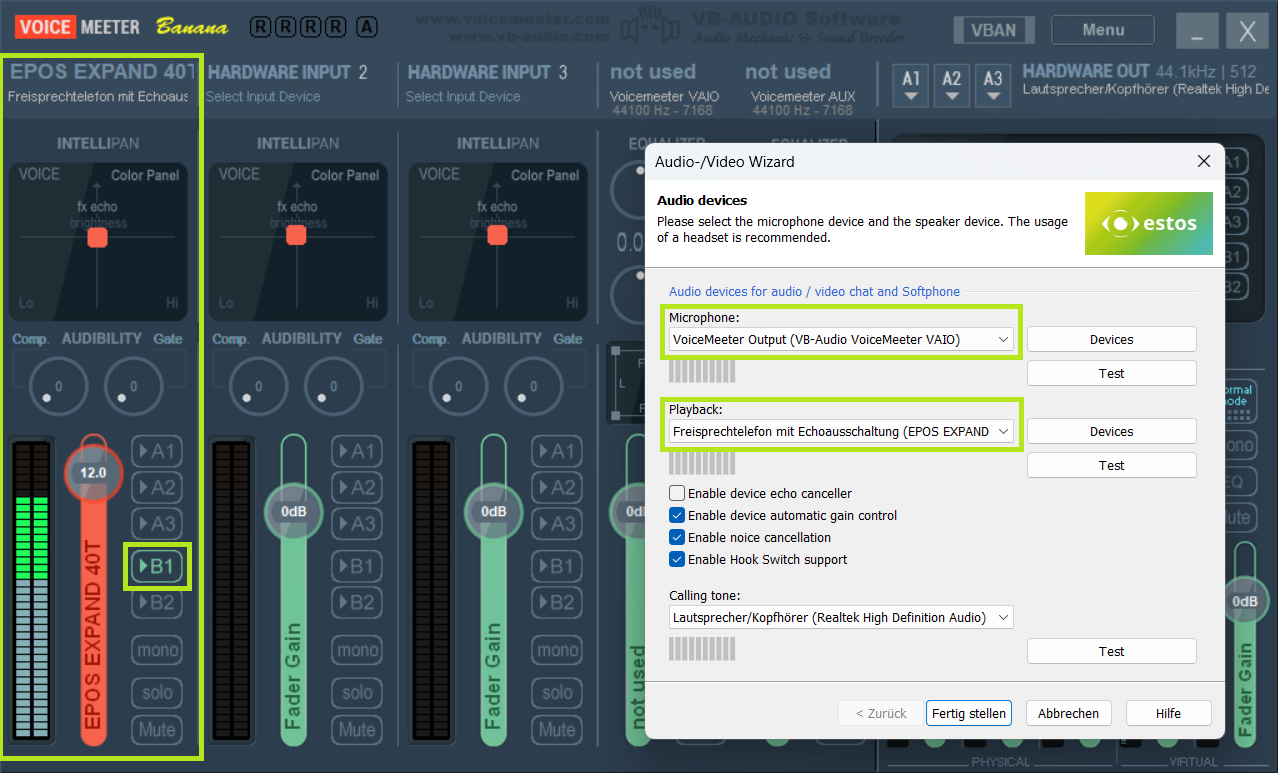Enable device echo canceller checkbox
Screen dimensions: 1278x773
[677, 493]
